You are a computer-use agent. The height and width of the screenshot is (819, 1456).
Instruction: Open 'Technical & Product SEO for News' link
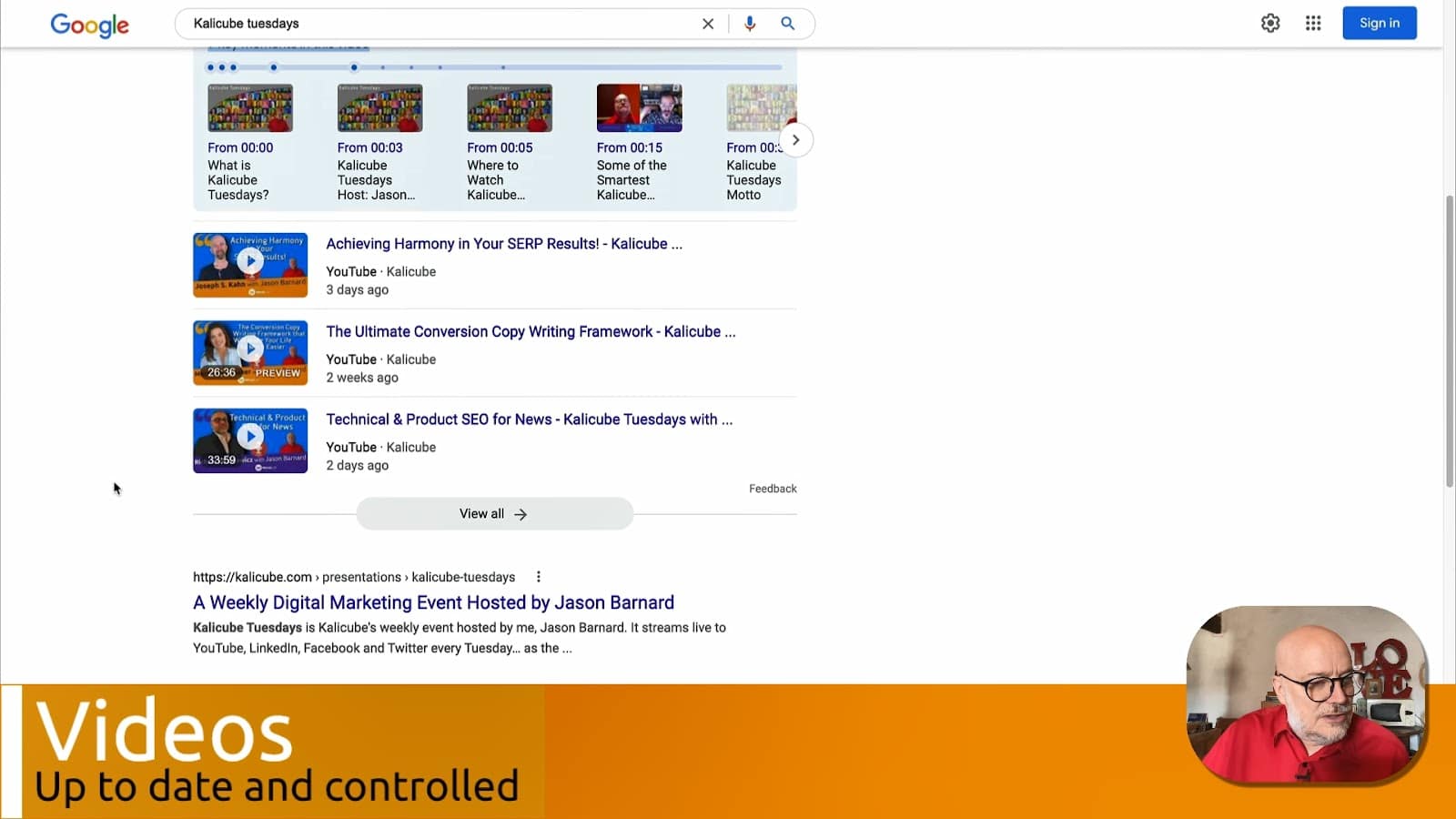tap(529, 420)
